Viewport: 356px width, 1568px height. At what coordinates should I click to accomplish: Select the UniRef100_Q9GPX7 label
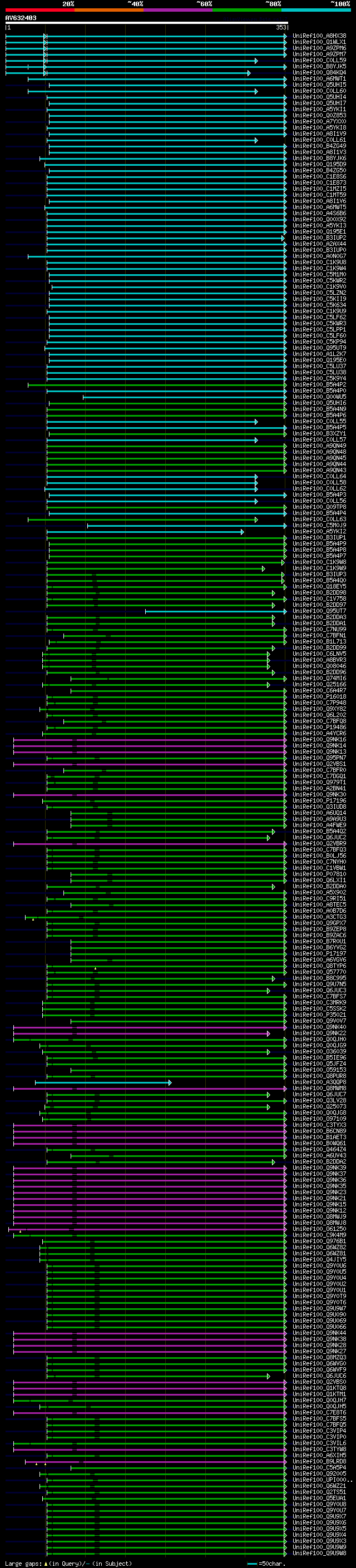click(319, 923)
